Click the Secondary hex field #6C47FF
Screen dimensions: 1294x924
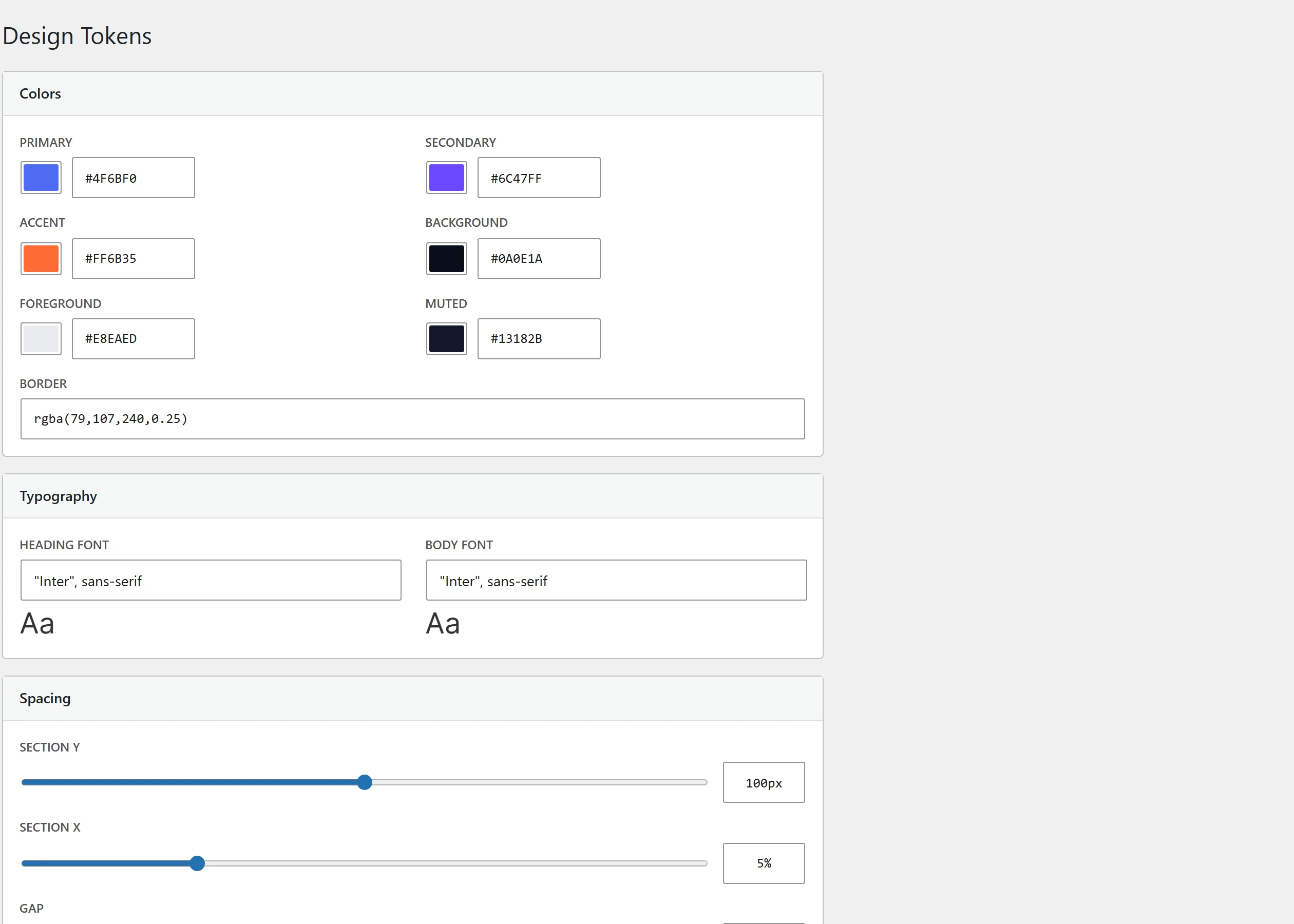(x=539, y=178)
